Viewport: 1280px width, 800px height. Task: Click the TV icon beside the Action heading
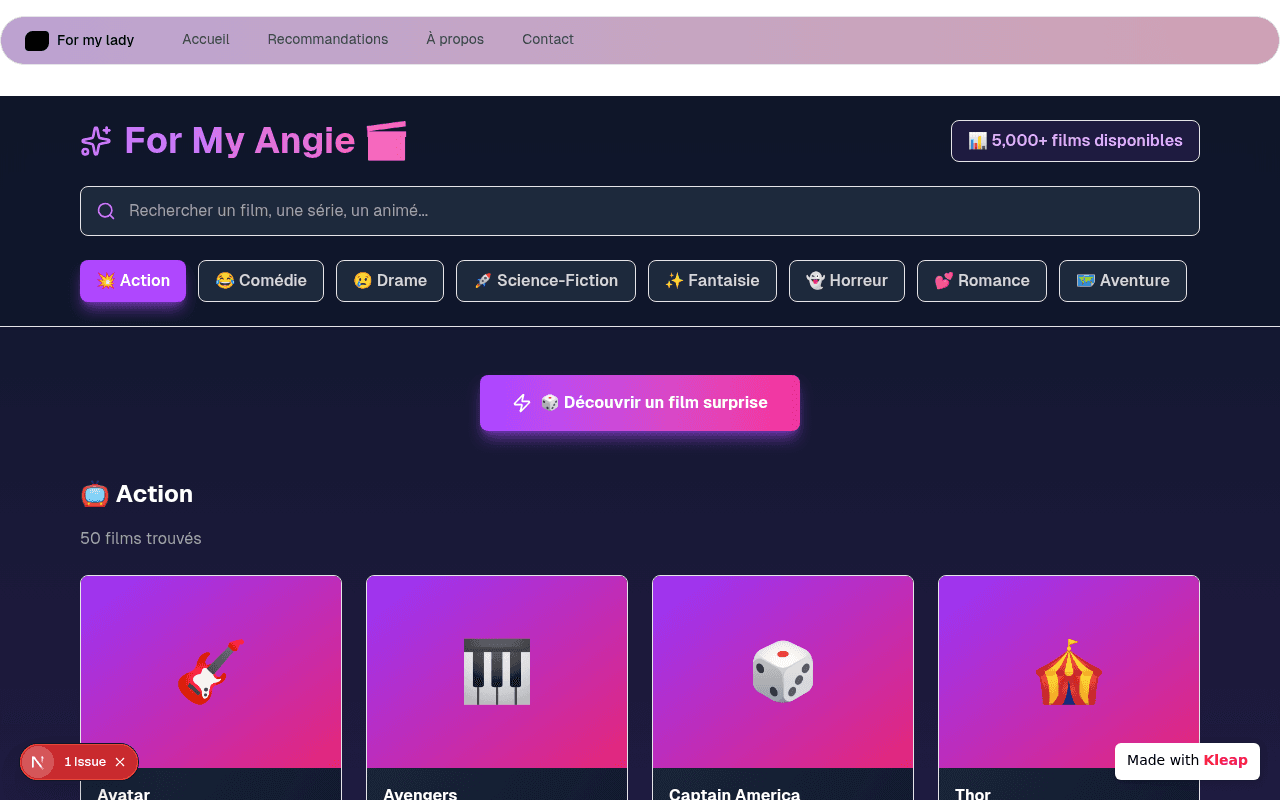point(94,494)
